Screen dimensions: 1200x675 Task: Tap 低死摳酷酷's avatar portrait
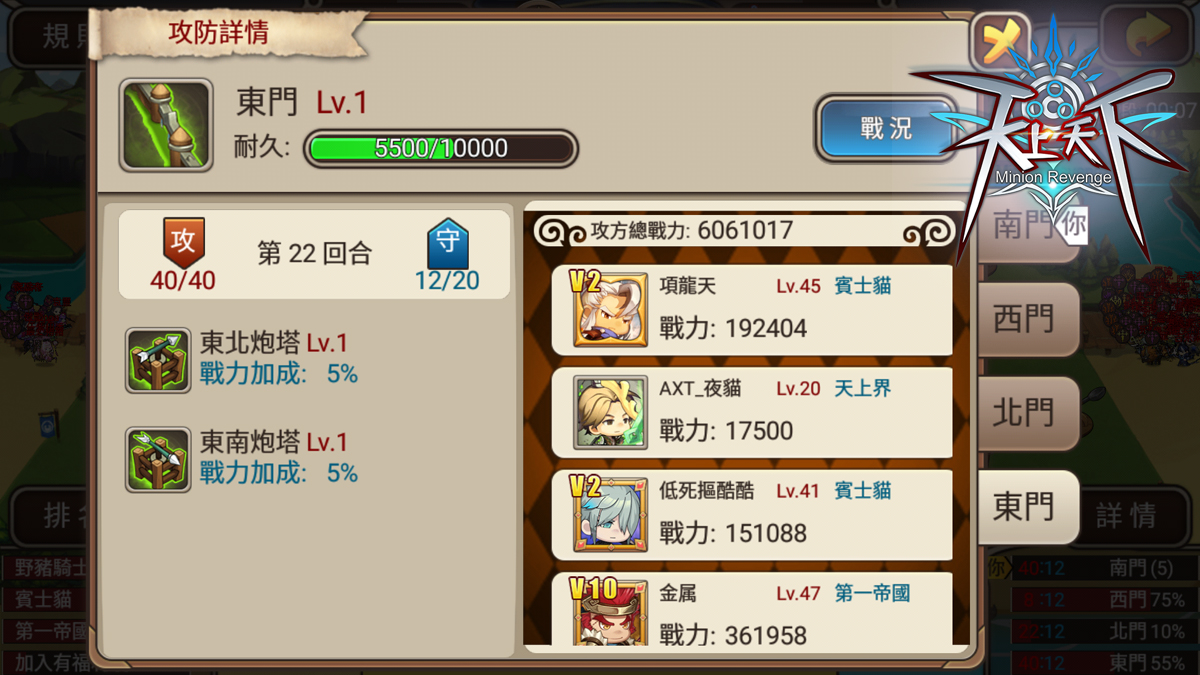[x=610, y=515]
